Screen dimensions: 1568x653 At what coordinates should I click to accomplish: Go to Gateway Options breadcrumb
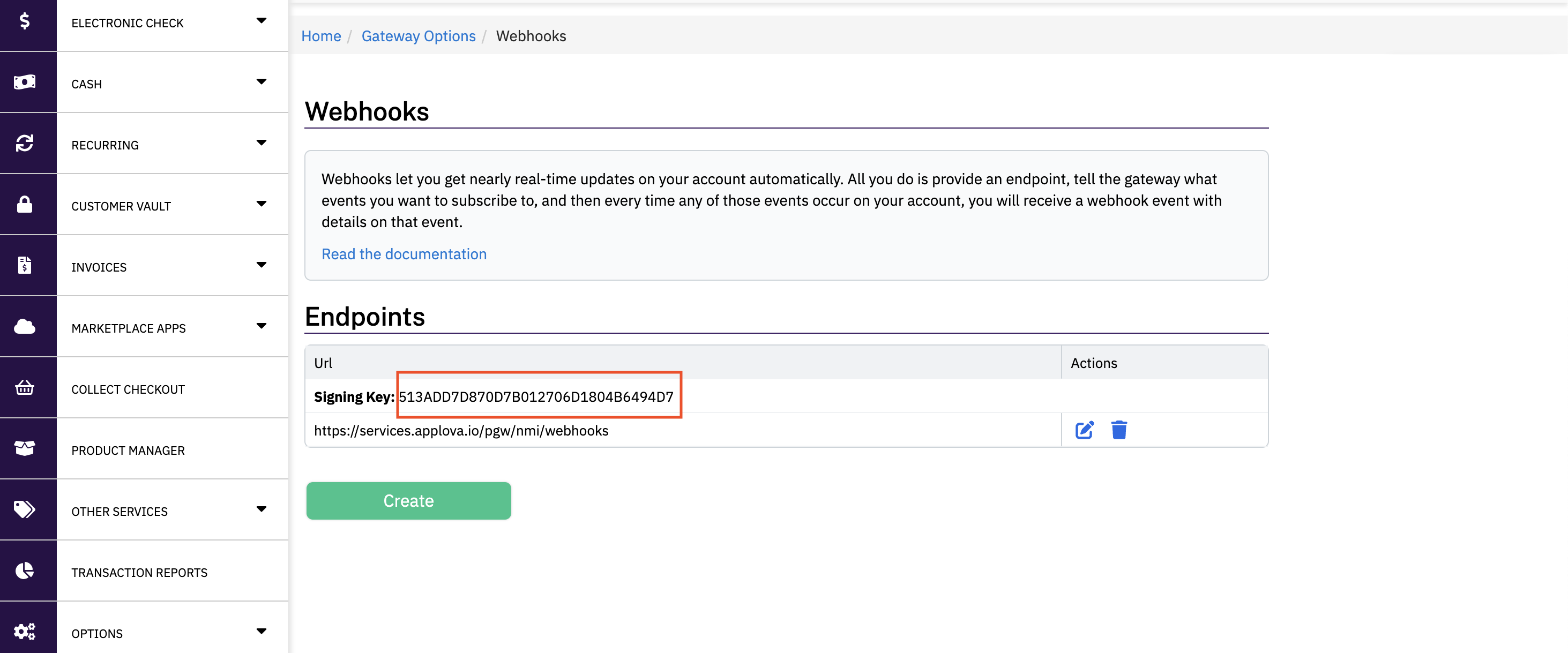418,36
